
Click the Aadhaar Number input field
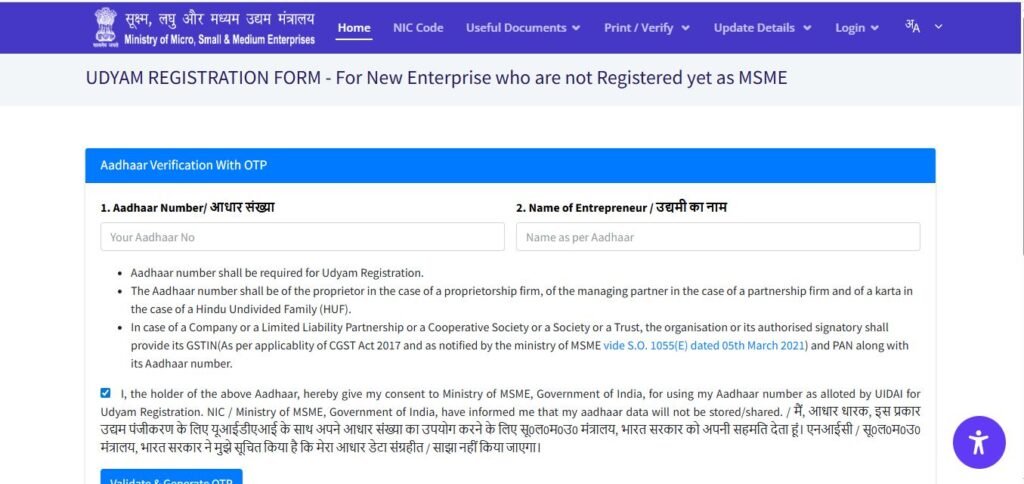(302, 237)
